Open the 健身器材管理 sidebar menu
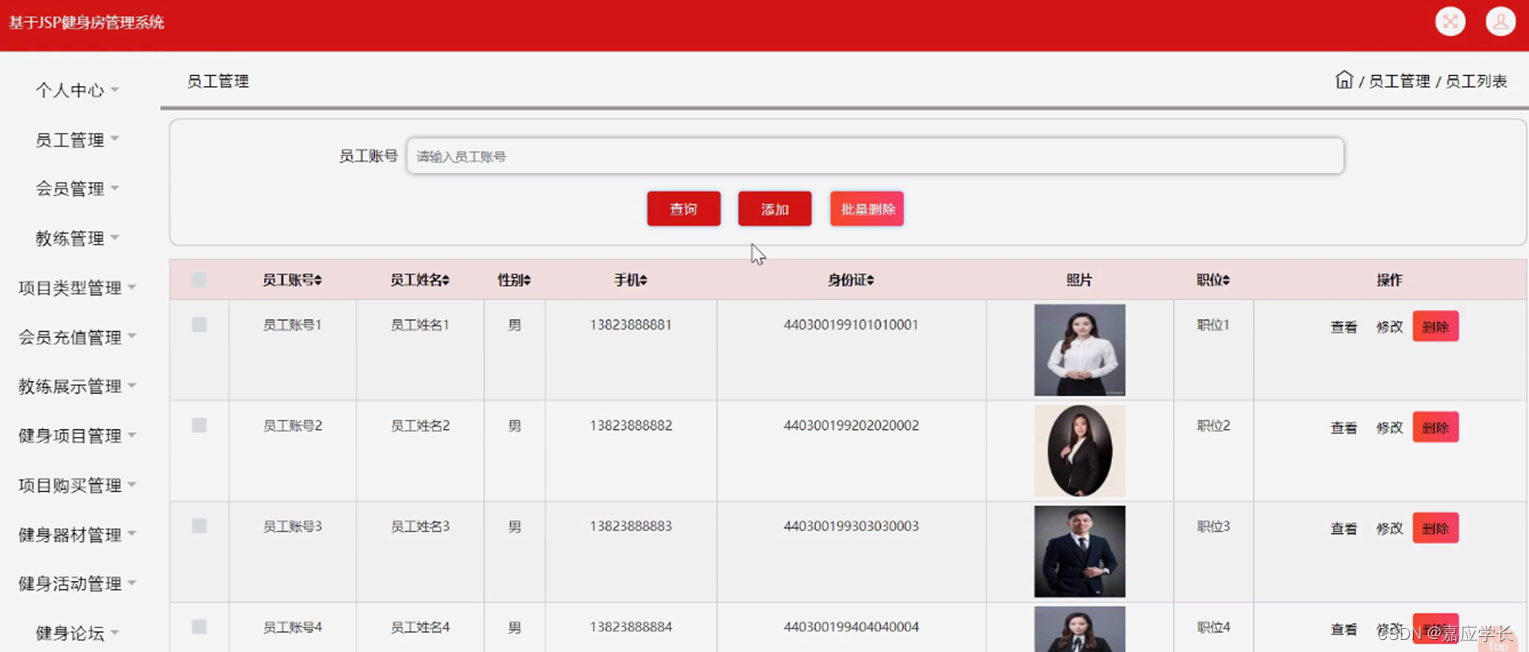1529x652 pixels. tap(77, 535)
